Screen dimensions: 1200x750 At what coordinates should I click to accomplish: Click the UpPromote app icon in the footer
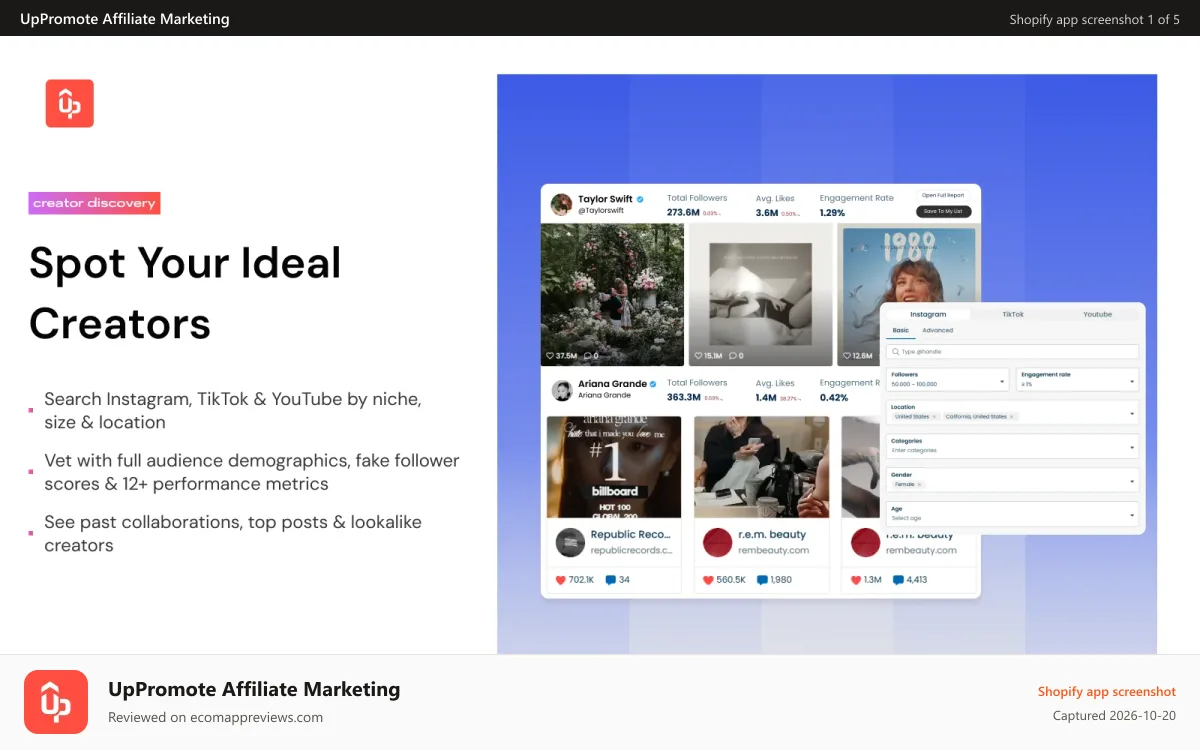click(x=56, y=702)
